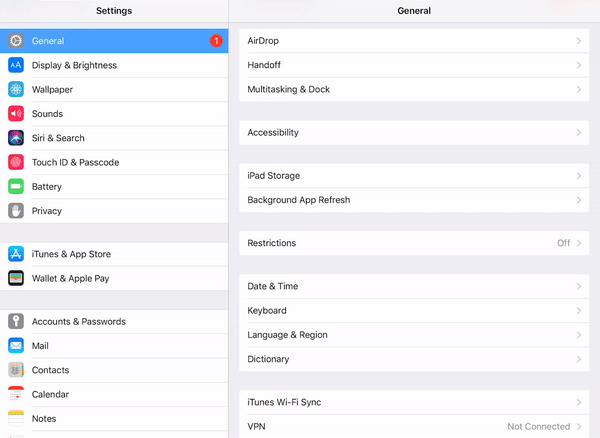The width and height of the screenshot is (600, 438).
Task: Click the AirDrop label
Action: [263, 41]
